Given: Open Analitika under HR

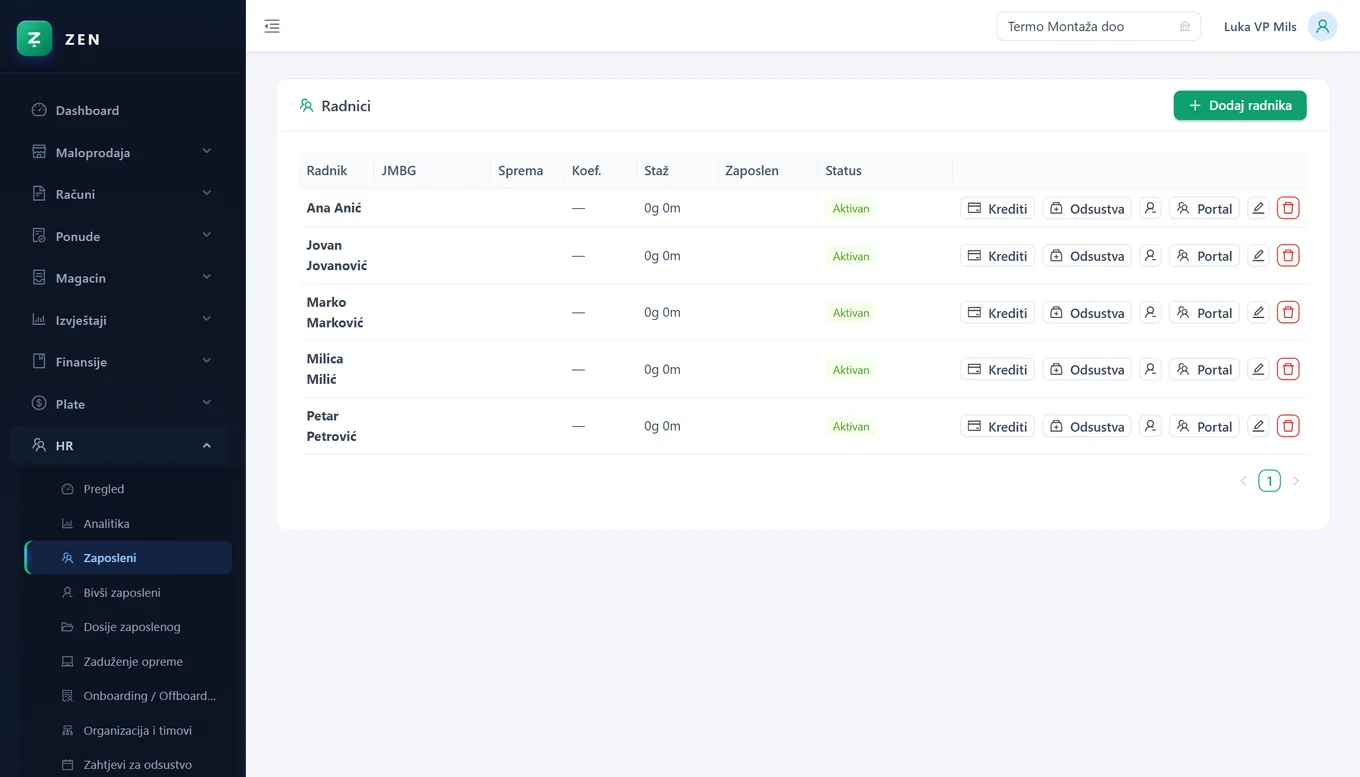Looking at the screenshot, I should tap(128, 524).
